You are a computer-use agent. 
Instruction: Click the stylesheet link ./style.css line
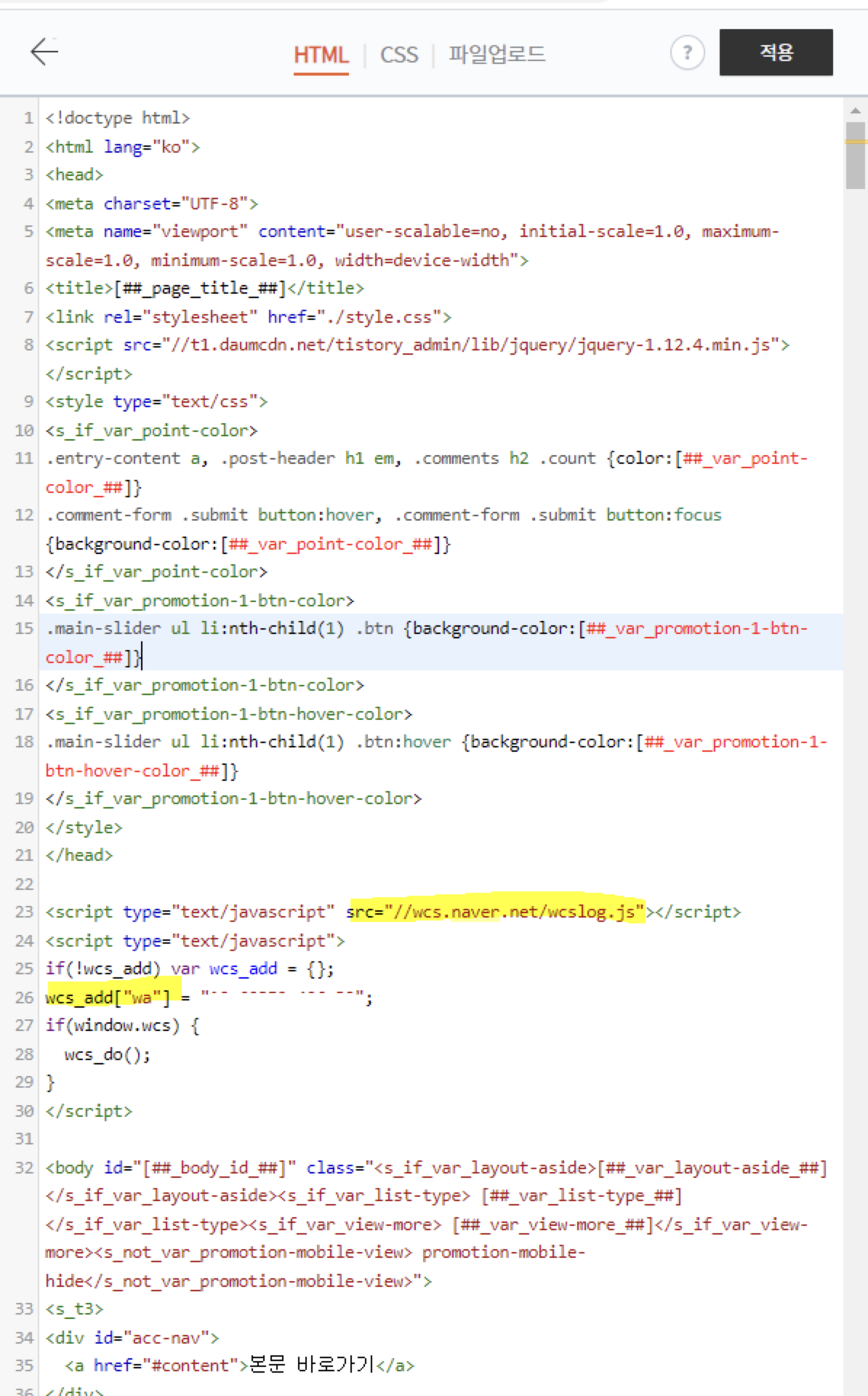[x=248, y=317]
